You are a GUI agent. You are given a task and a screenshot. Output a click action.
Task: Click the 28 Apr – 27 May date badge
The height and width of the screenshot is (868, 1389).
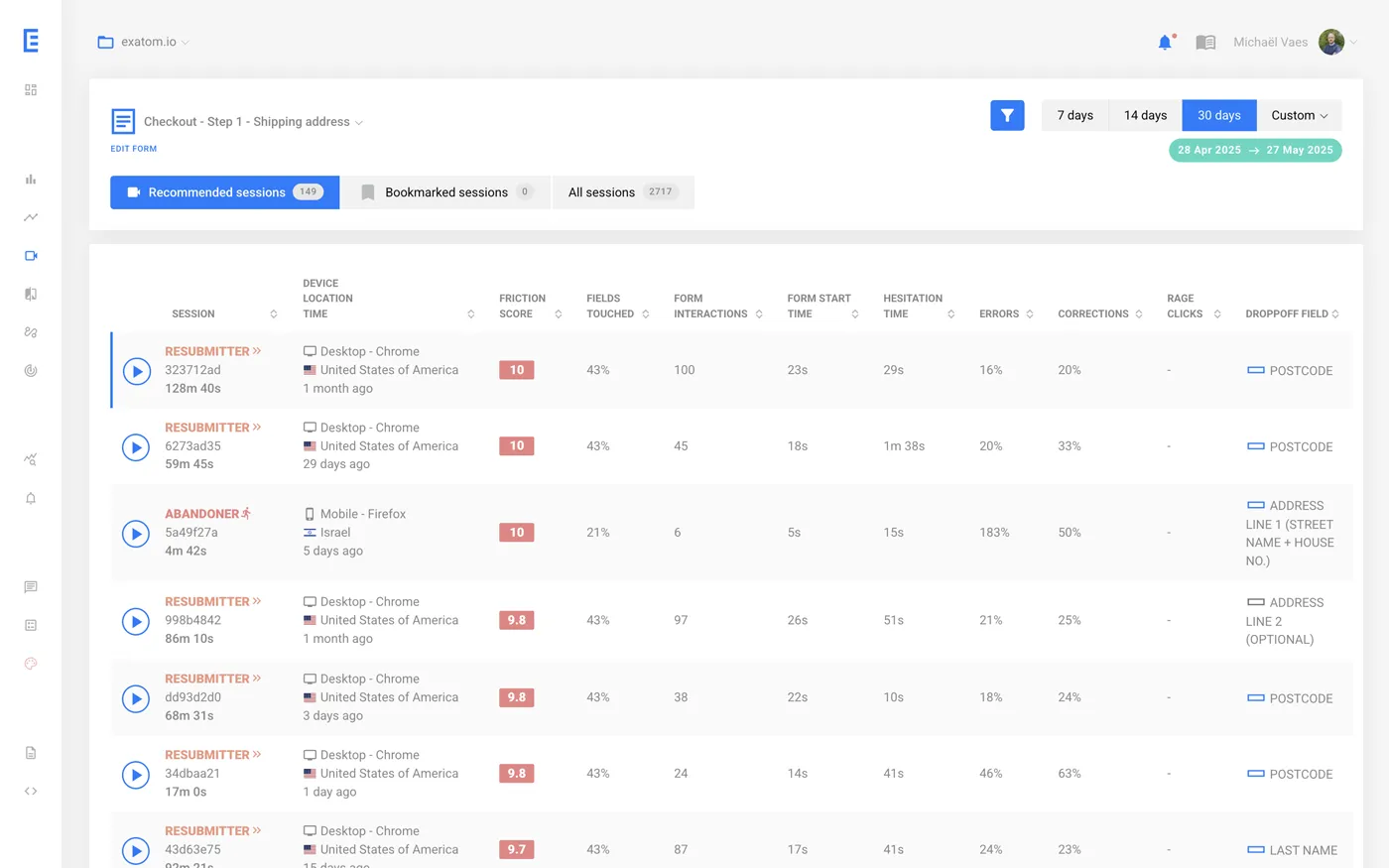click(1255, 150)
